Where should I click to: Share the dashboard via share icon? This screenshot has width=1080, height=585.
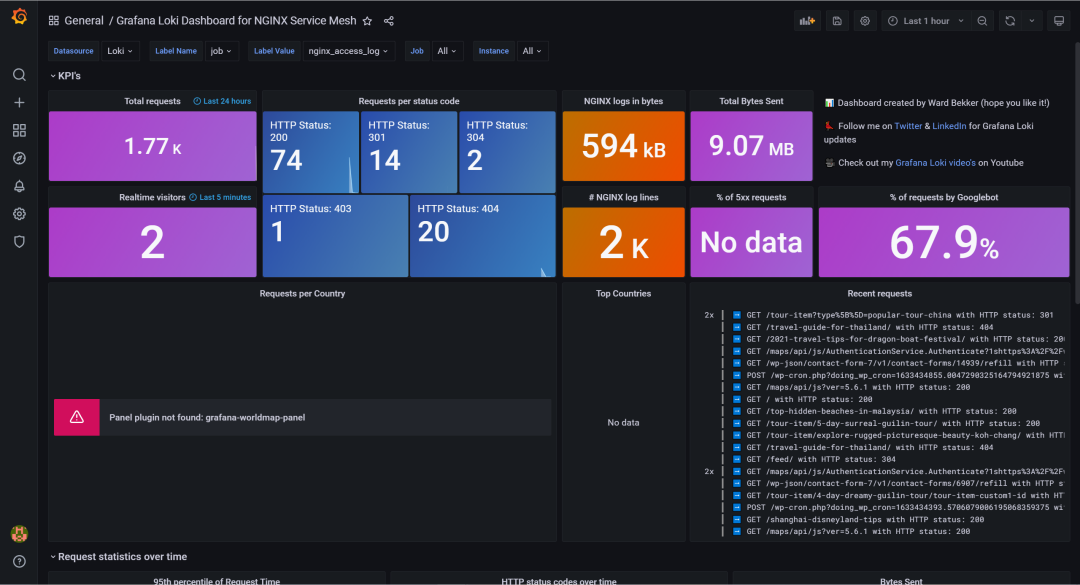click(389, 21)
